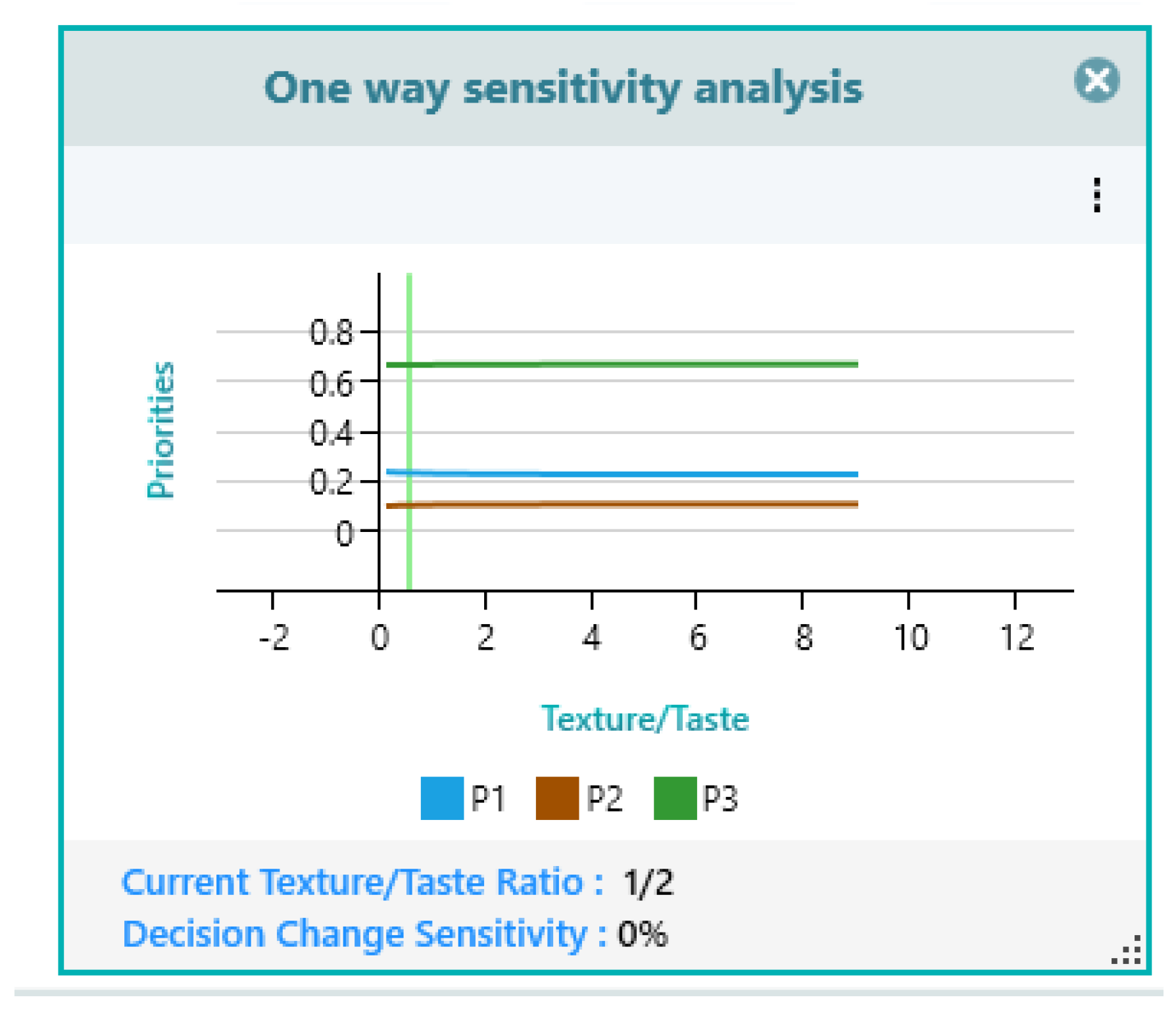The width and height of the screenshot is (1176, 1014).
Task: Click the P2 legend label
Action: pos(604,798)
